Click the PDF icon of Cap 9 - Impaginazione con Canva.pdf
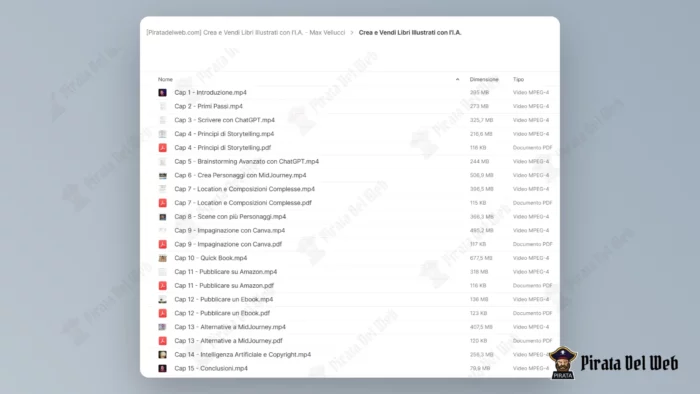 click(x=162, y=245)
